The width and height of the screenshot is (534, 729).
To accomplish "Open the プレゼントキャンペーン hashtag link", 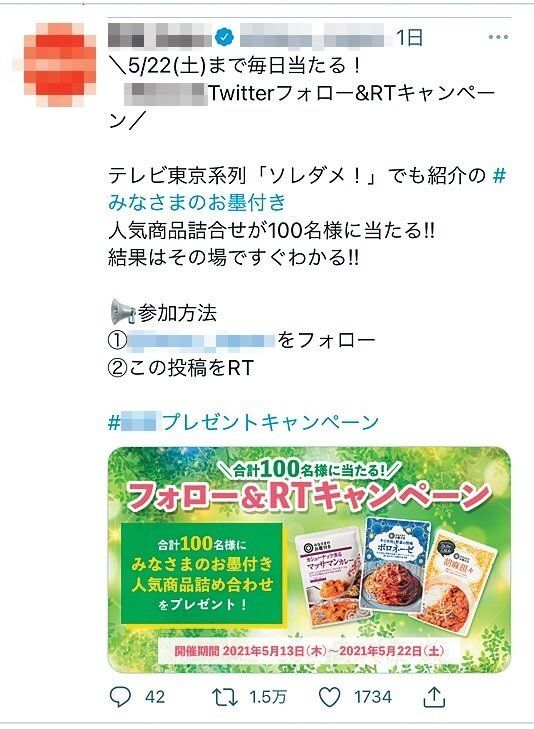I will (244, 422).
